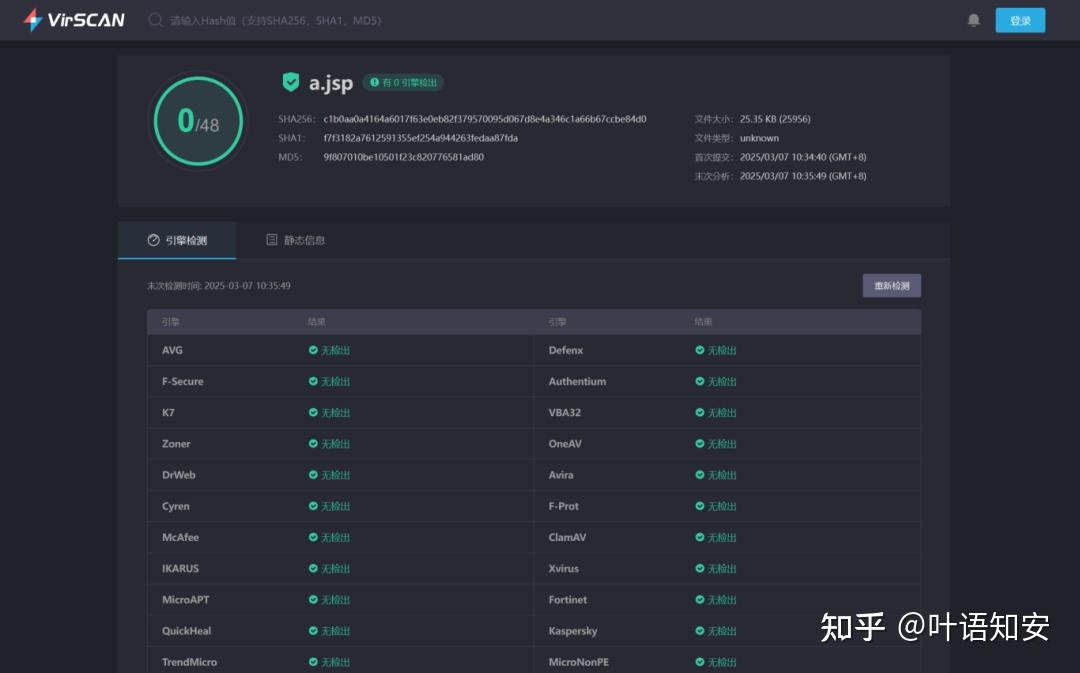The width and height of the screenshot is (1080, 673).
Task: Click the green check icon in F-Secure row
Action: click(313, 381)
